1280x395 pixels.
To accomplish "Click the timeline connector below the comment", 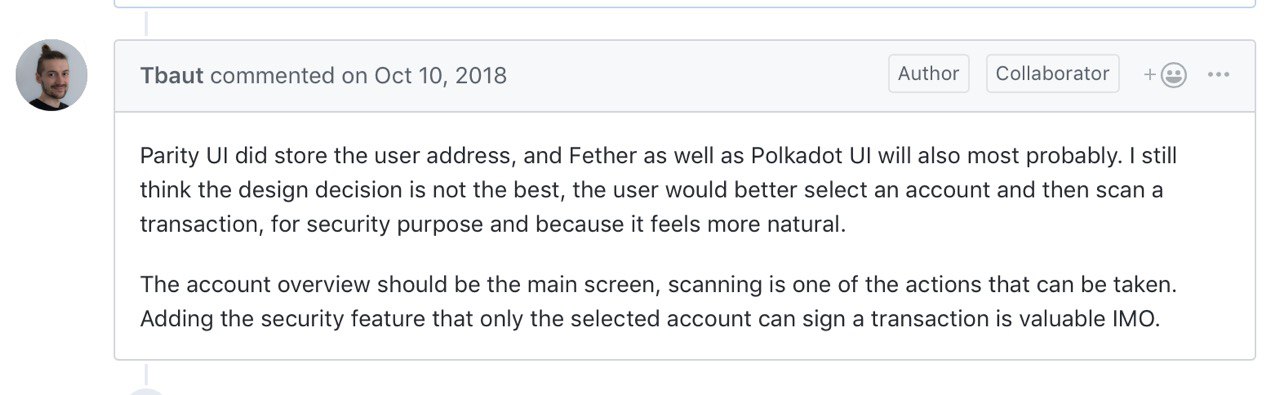I will point(147,372).
